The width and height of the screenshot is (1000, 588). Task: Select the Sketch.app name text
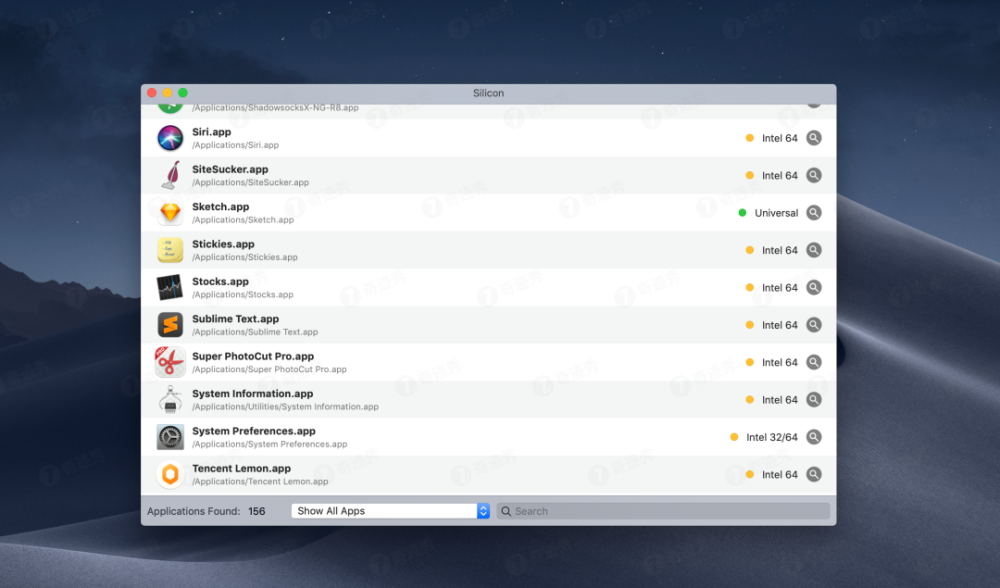click(x=221, y=207)
